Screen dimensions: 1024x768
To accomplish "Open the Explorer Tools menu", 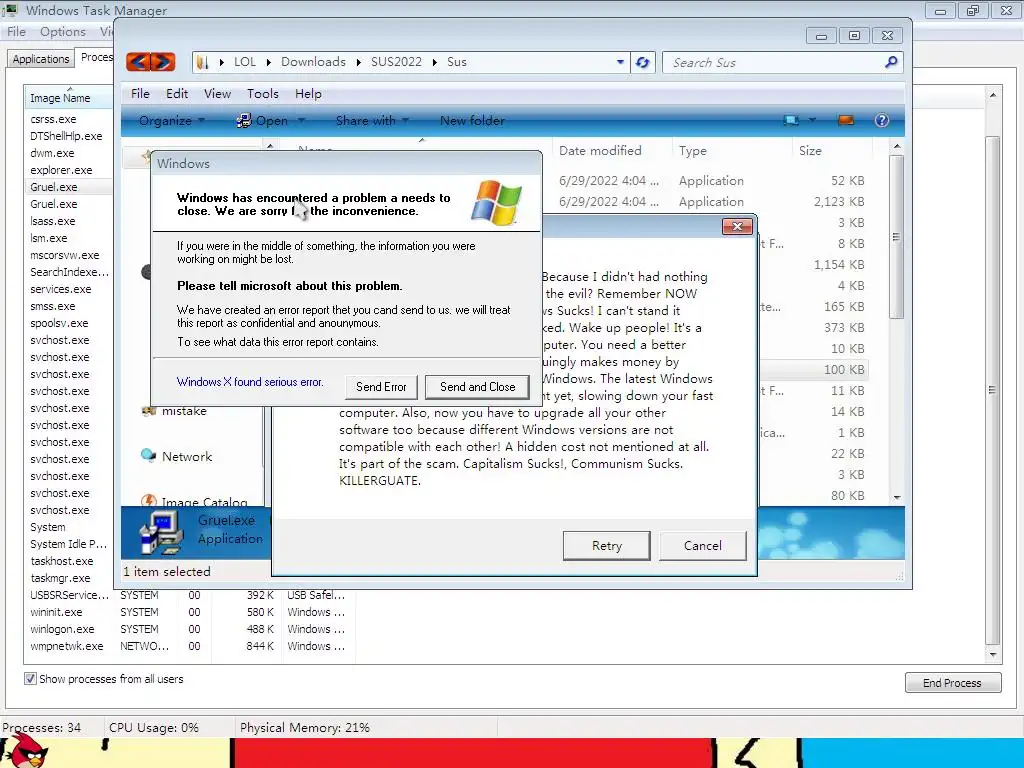I will pos(263,93).
